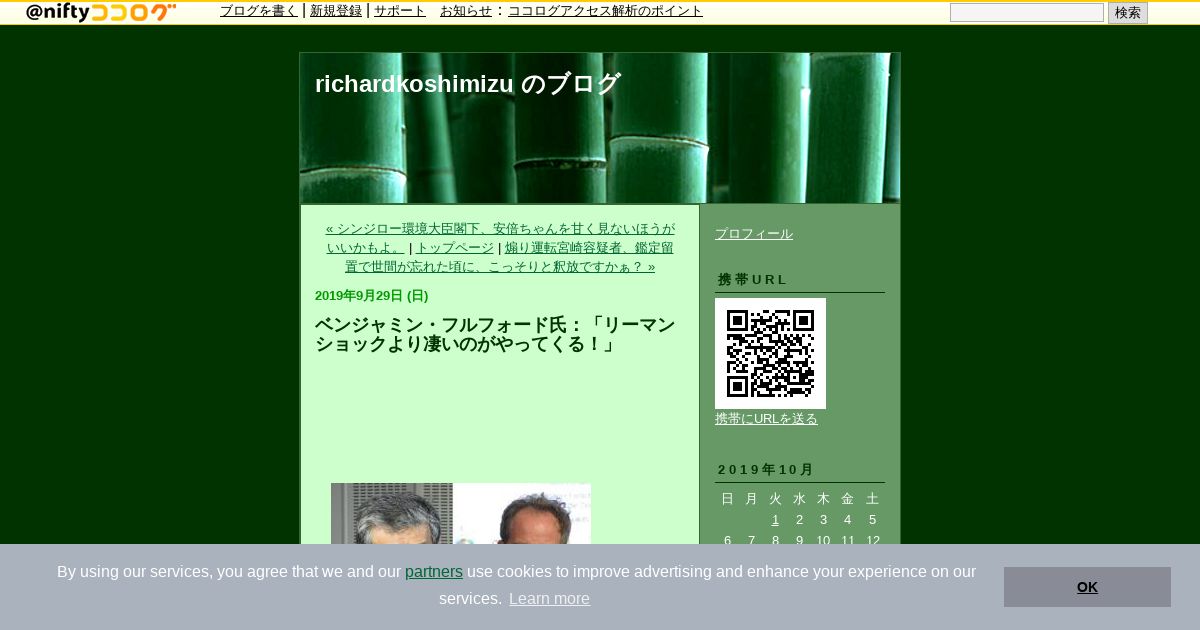
Task: Click the @nifty Cocolog logo
Action: point(101,12)
